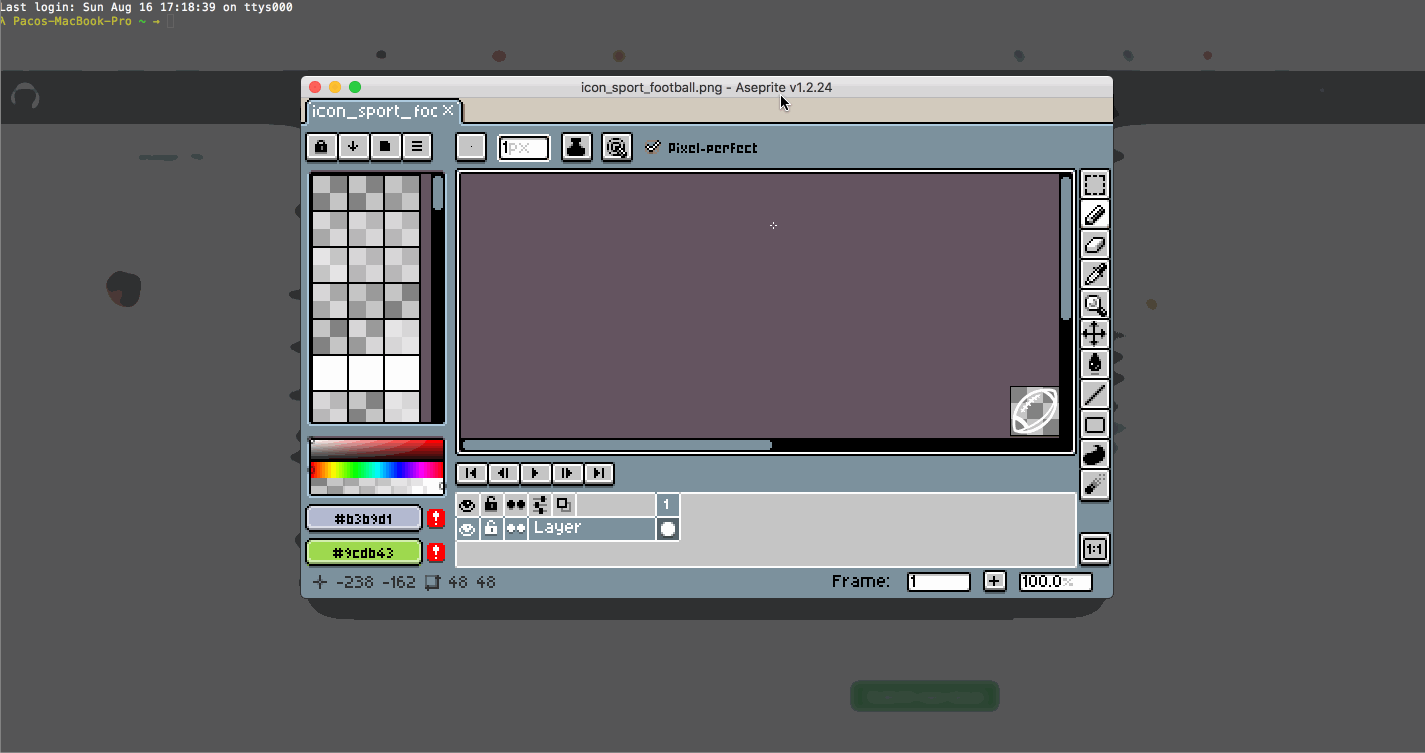Open timeline settings in header

coord(540,505)
